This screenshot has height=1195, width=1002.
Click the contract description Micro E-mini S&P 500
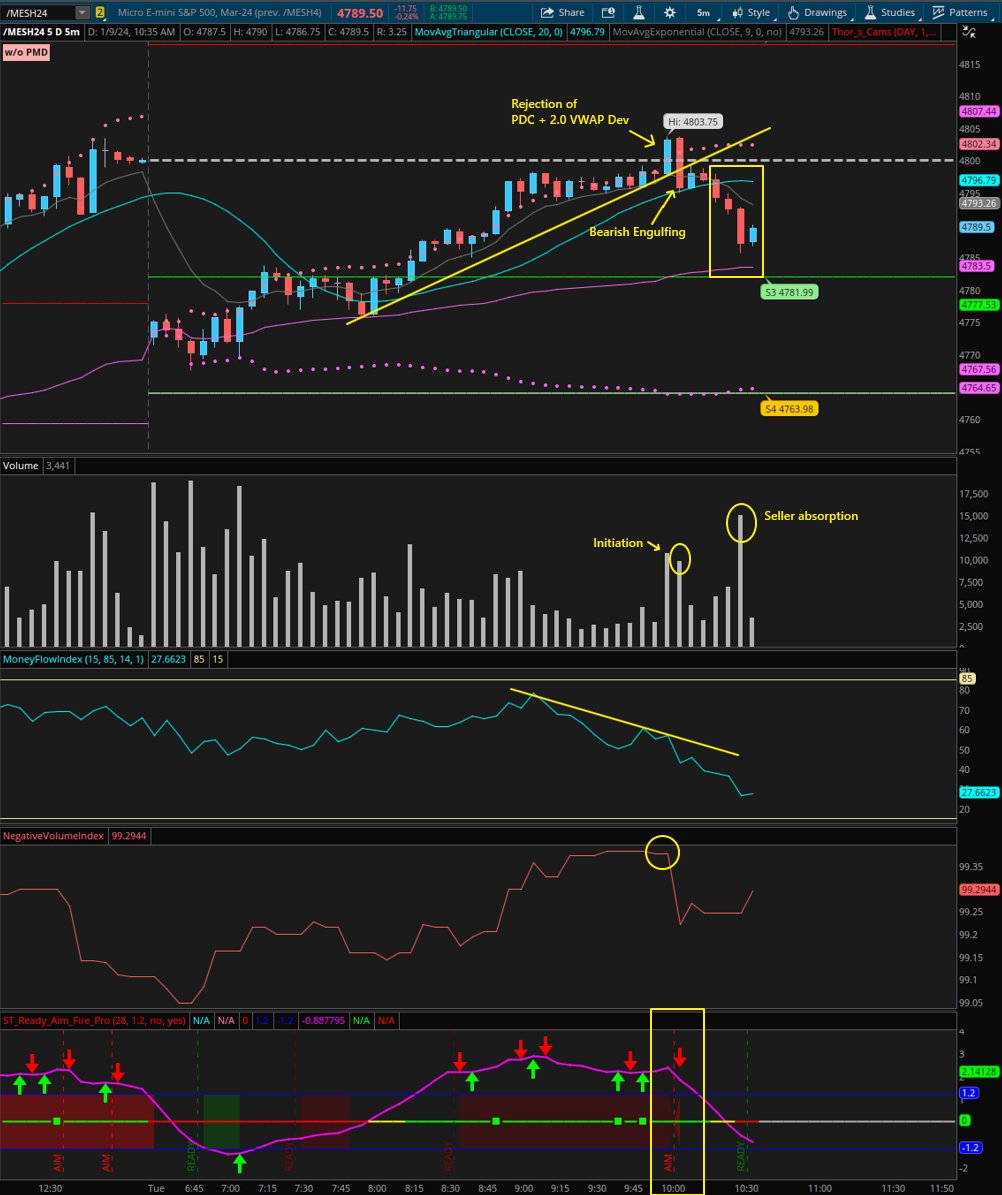click(219, 13)
